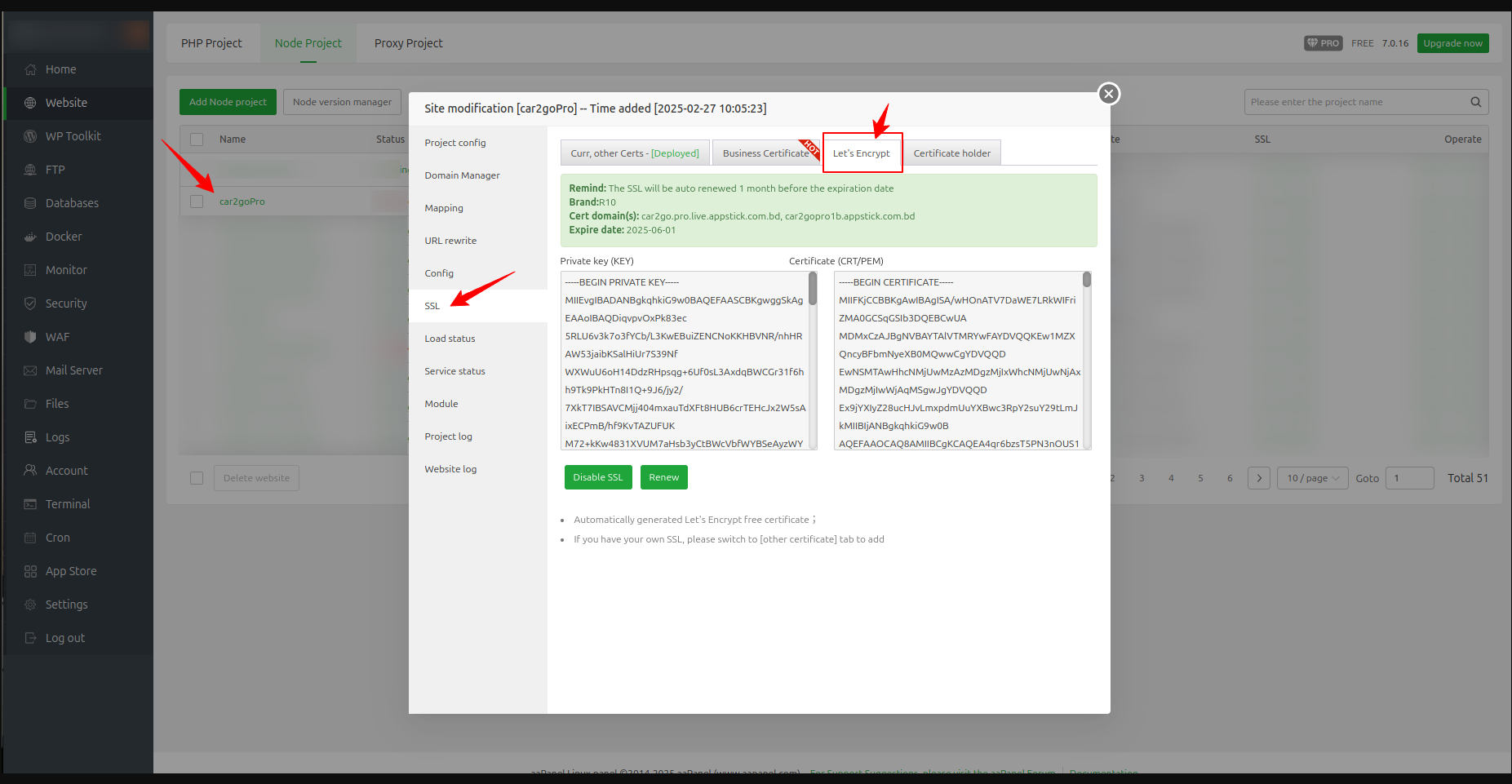This screenshot has width=1512, height=784.
Task: Close the Site modification dialog
Action: click(1108, 94)
